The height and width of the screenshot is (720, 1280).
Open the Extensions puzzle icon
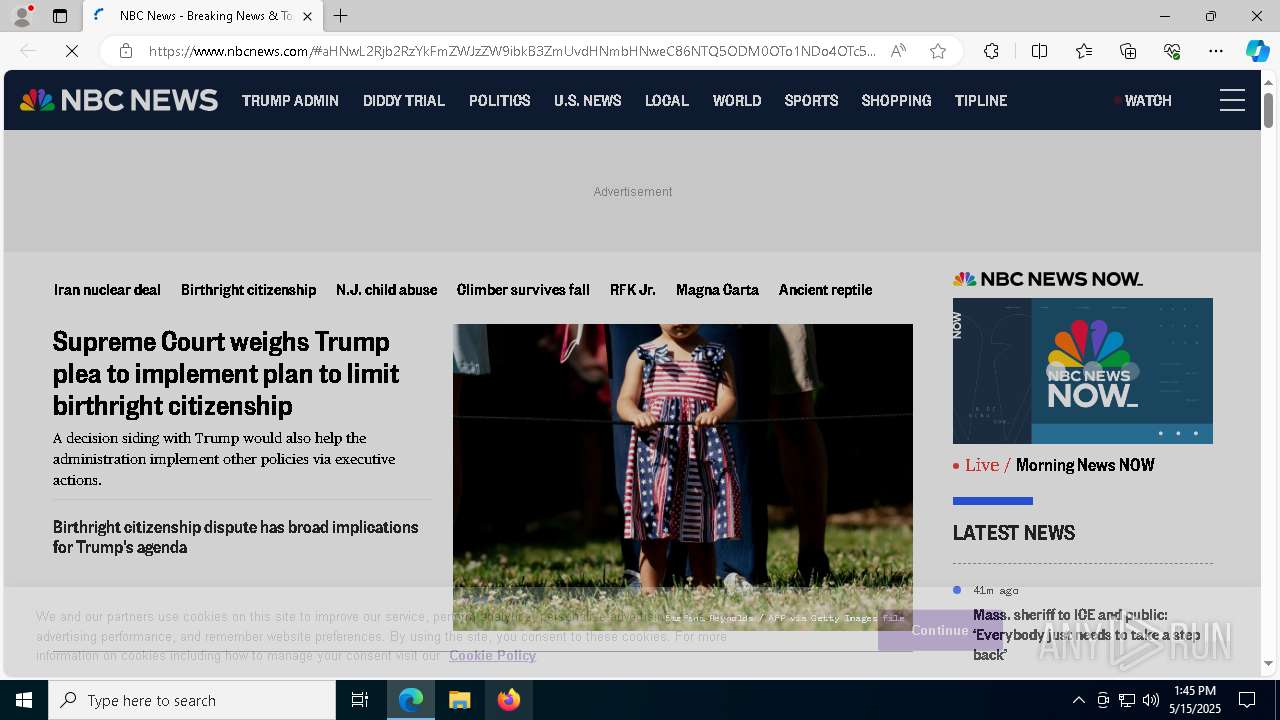click(x=991, y=51)
